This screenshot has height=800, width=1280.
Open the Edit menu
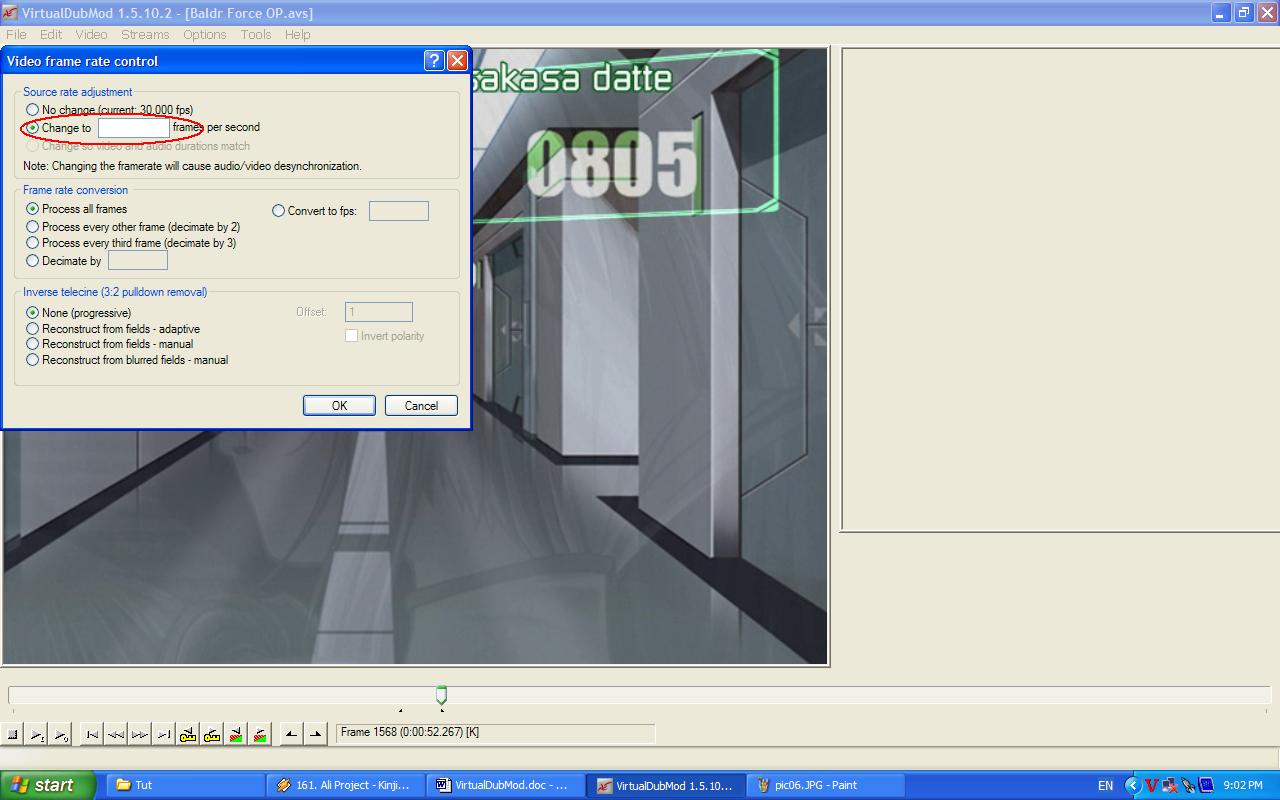coord(51,34)
